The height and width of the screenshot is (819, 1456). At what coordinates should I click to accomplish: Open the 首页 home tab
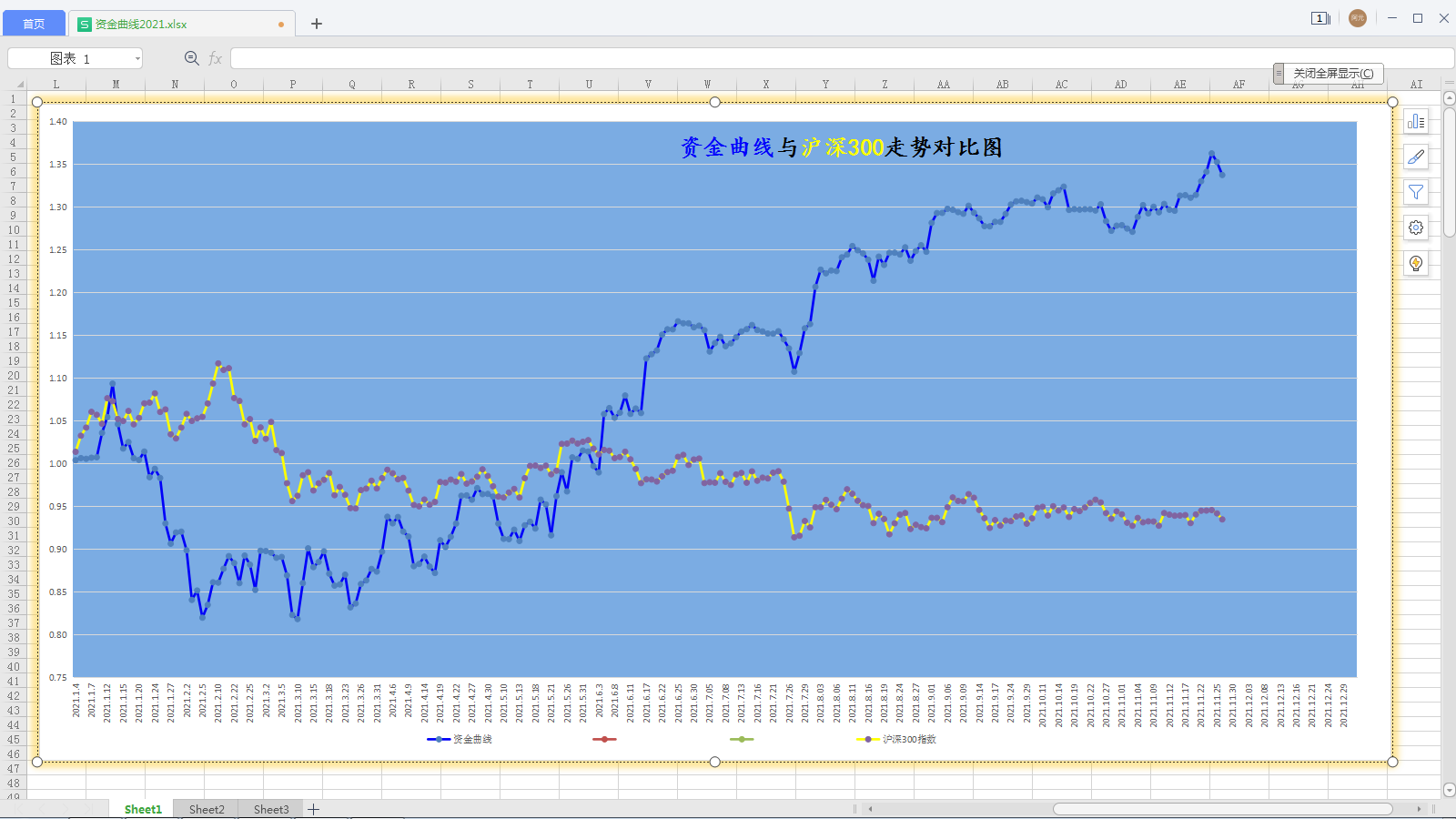click(x=34, y=24)
